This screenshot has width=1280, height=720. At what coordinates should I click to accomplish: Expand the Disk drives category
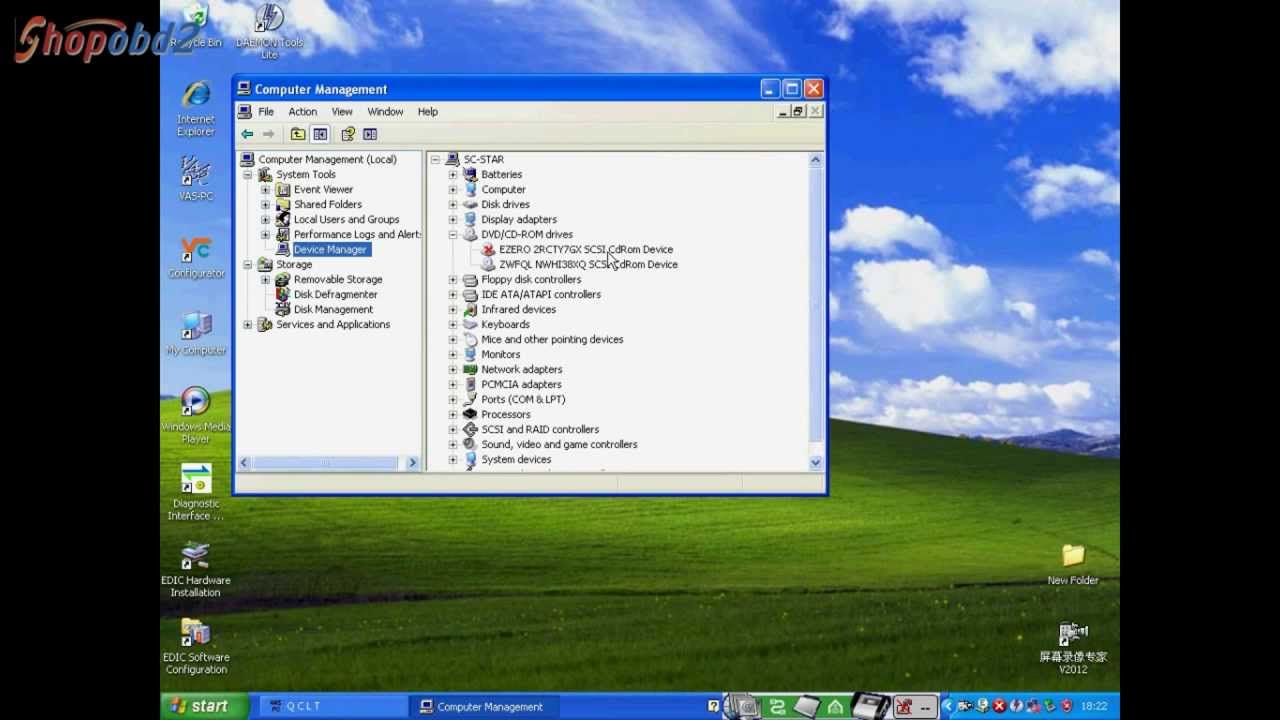pyautogui.click(x=453, y=204)
